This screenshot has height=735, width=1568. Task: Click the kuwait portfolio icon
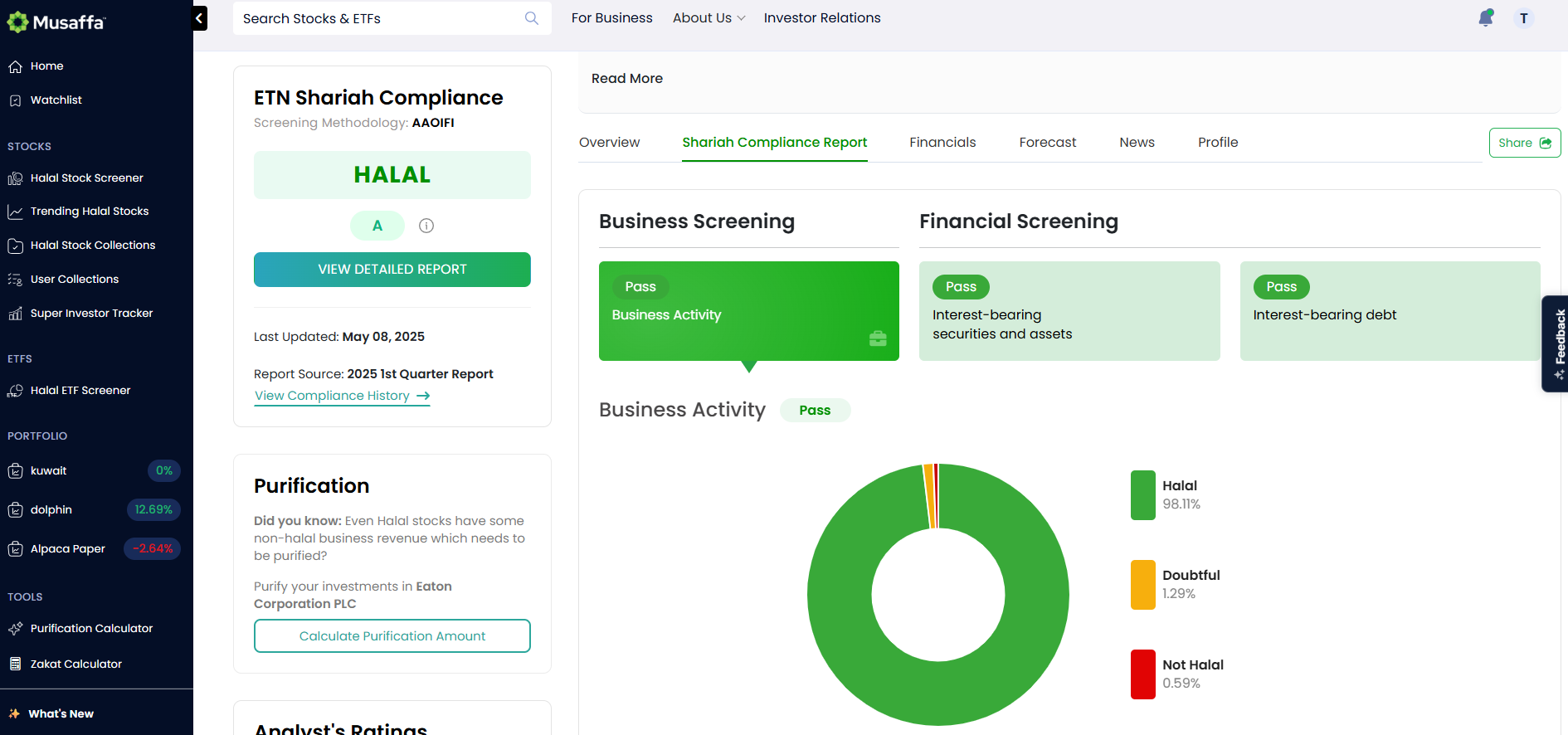pos(15,471)
